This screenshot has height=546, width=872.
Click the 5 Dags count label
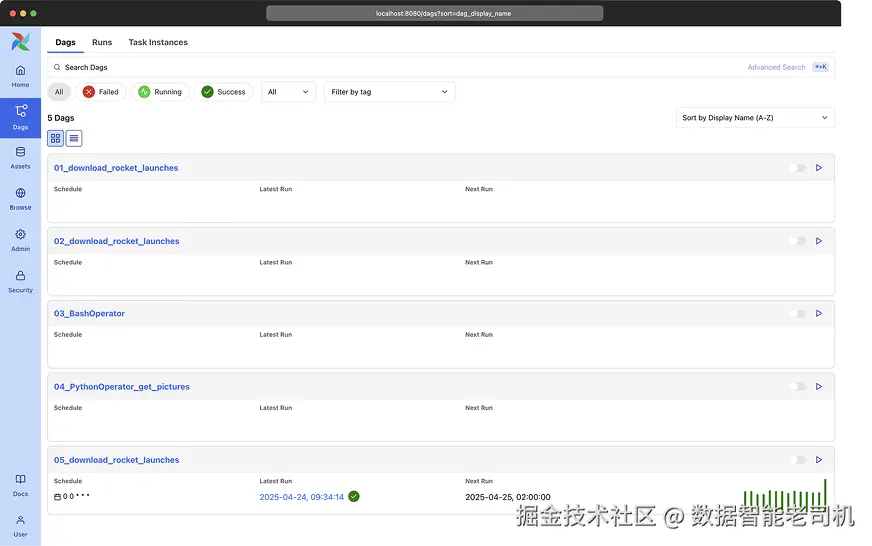(61, 118)
